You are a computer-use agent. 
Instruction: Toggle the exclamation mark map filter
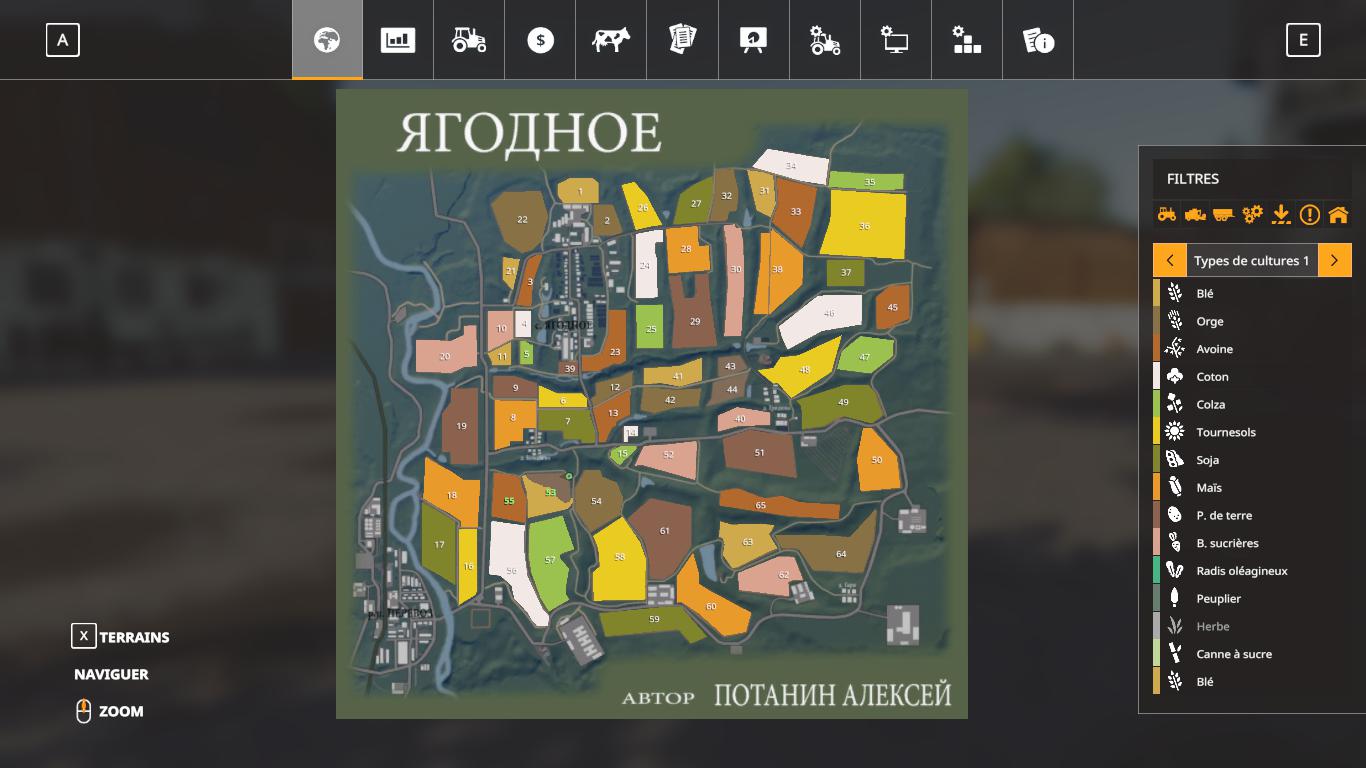point(1309,214)
